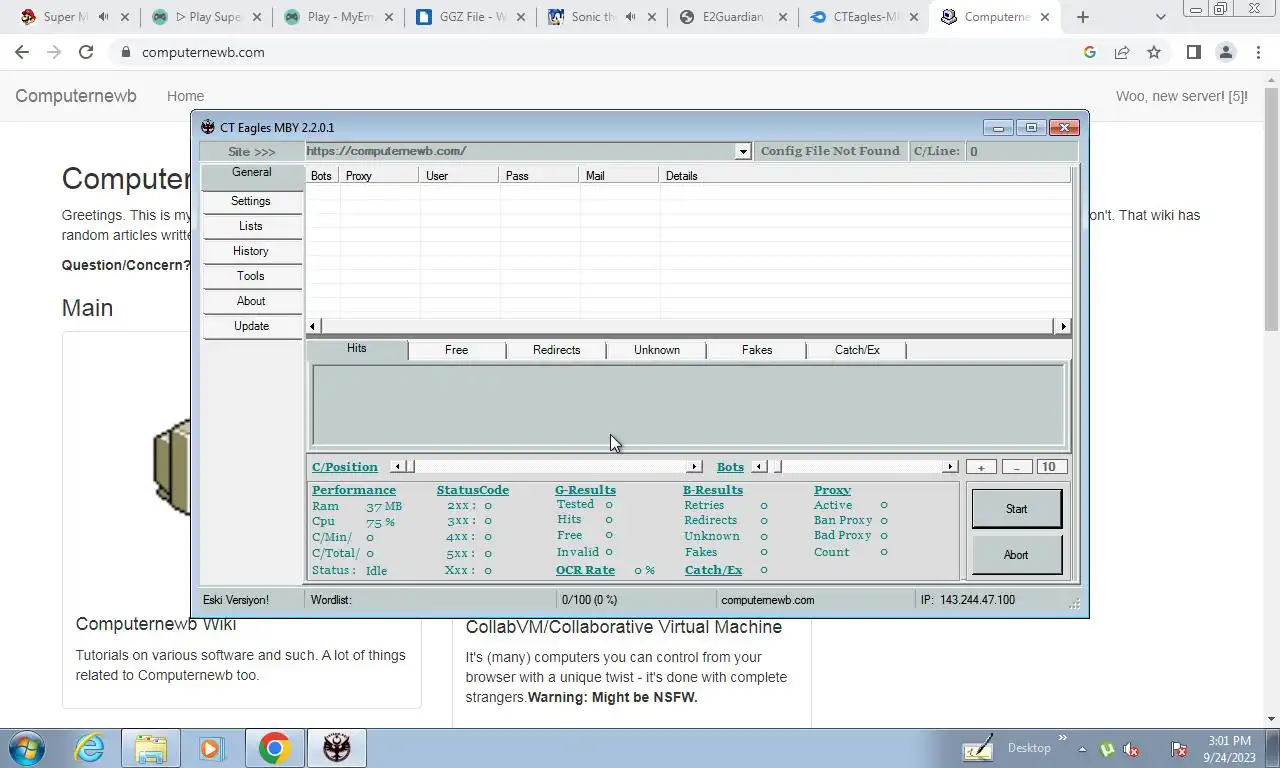The image size is (1280, 768).
Task: Open the Lists side tab
Action: click(251, 226)
